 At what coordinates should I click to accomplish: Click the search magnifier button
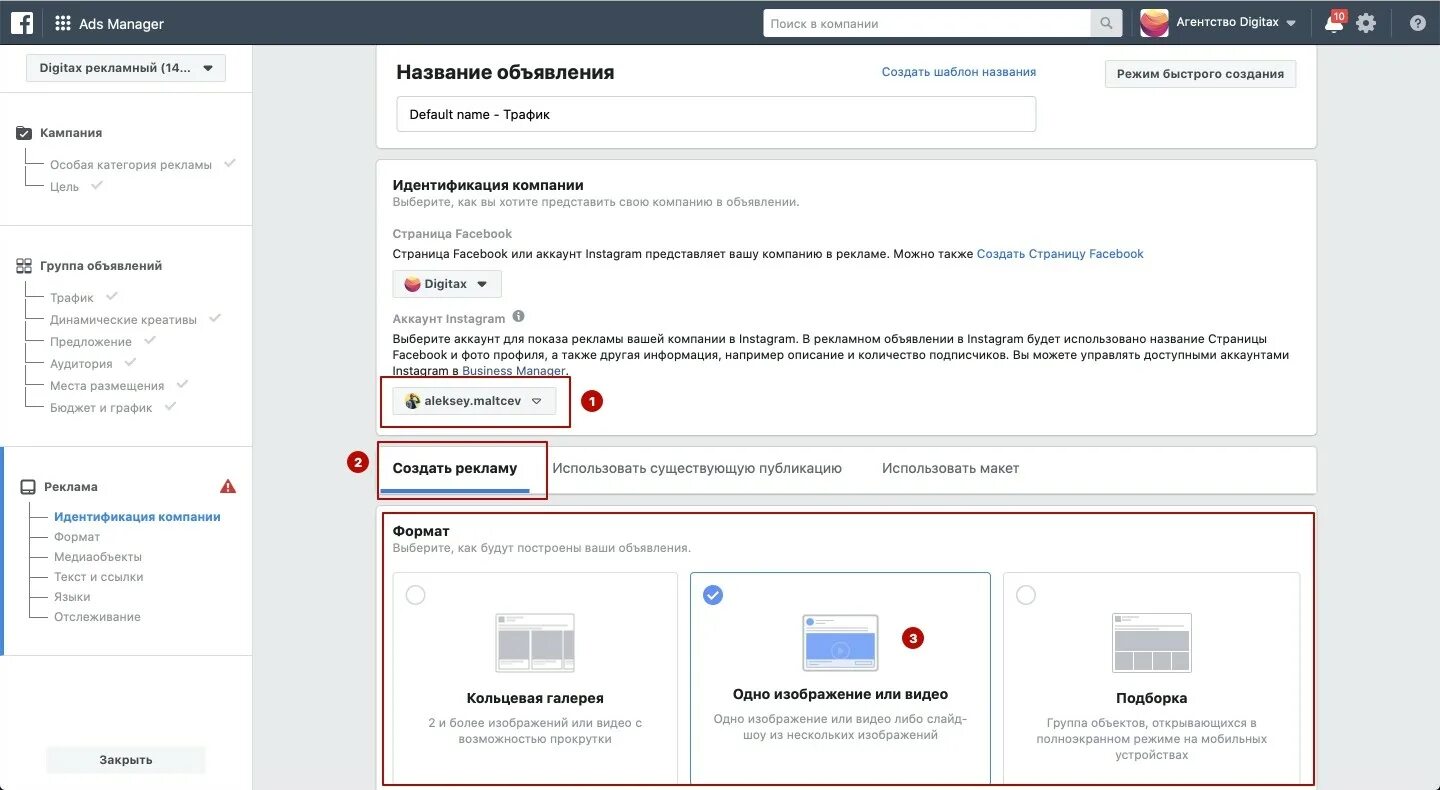pos(1106,23)
